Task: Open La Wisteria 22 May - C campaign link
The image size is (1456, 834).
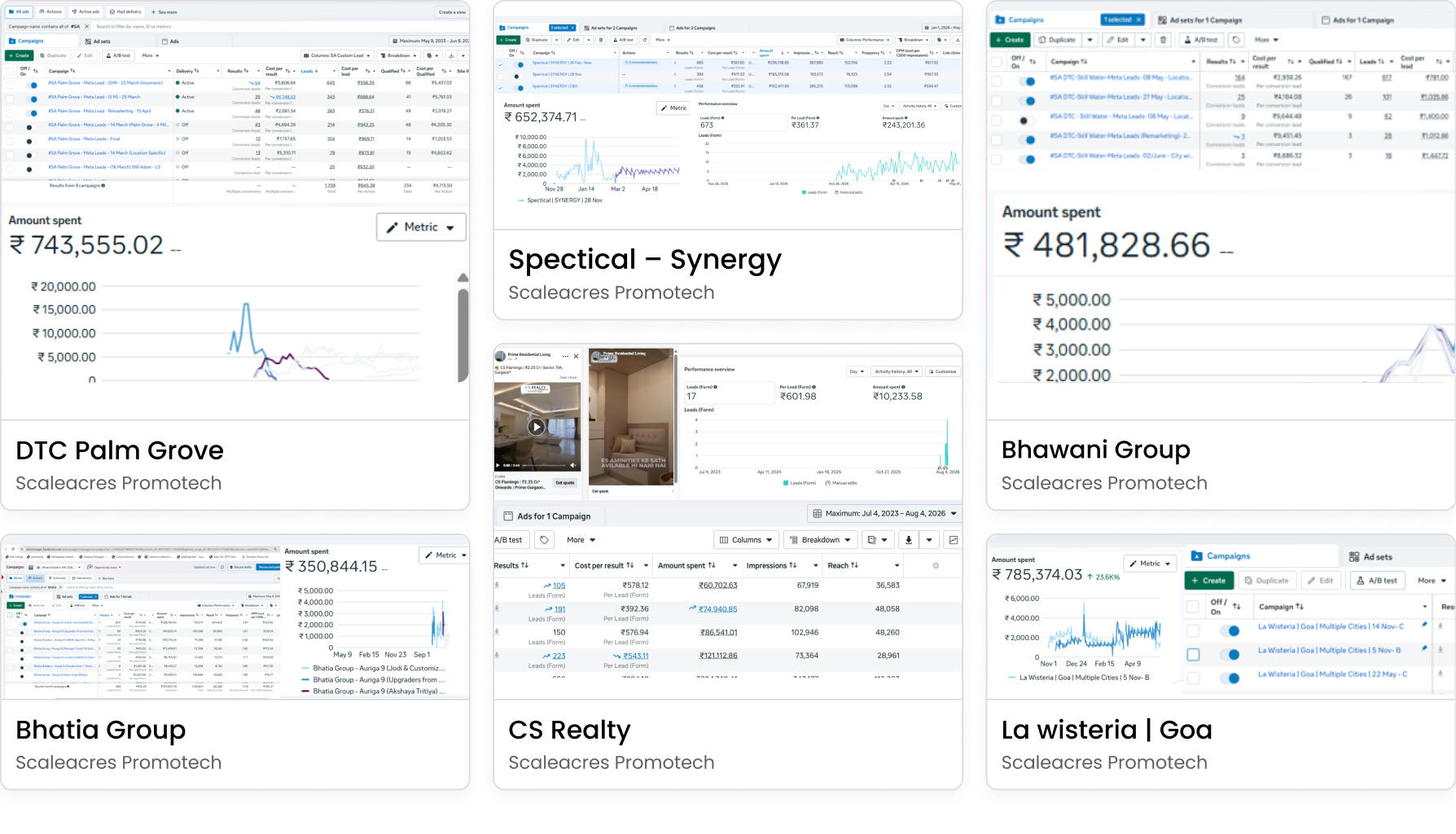Action: coord(1332,674)
